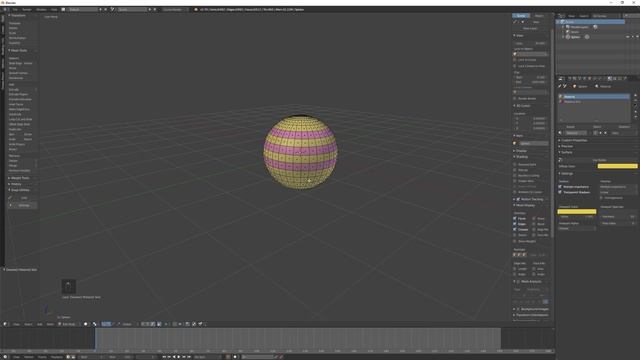Open the Physics properties tab icon
Viewport: 640px width, 360px height.
[625, 78]
